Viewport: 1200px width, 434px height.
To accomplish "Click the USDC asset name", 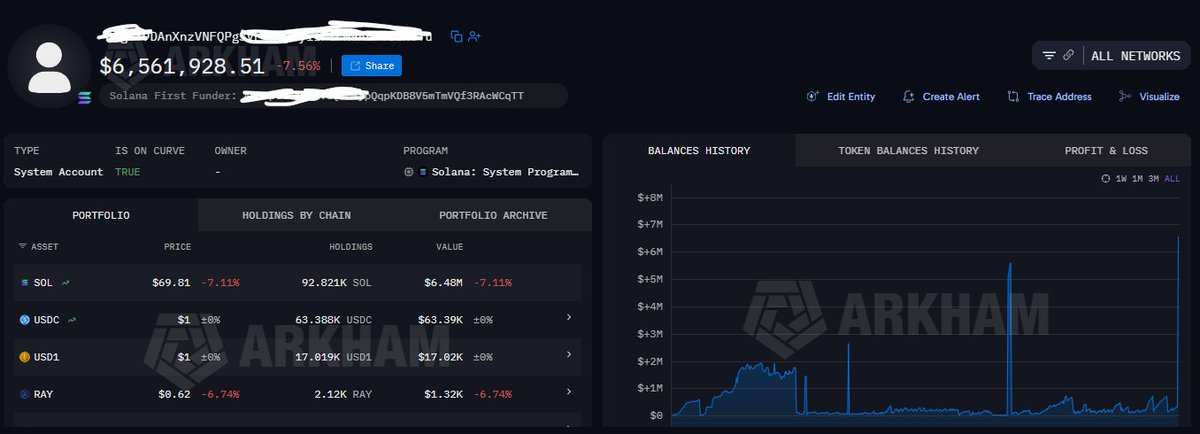I will point(47,320).
